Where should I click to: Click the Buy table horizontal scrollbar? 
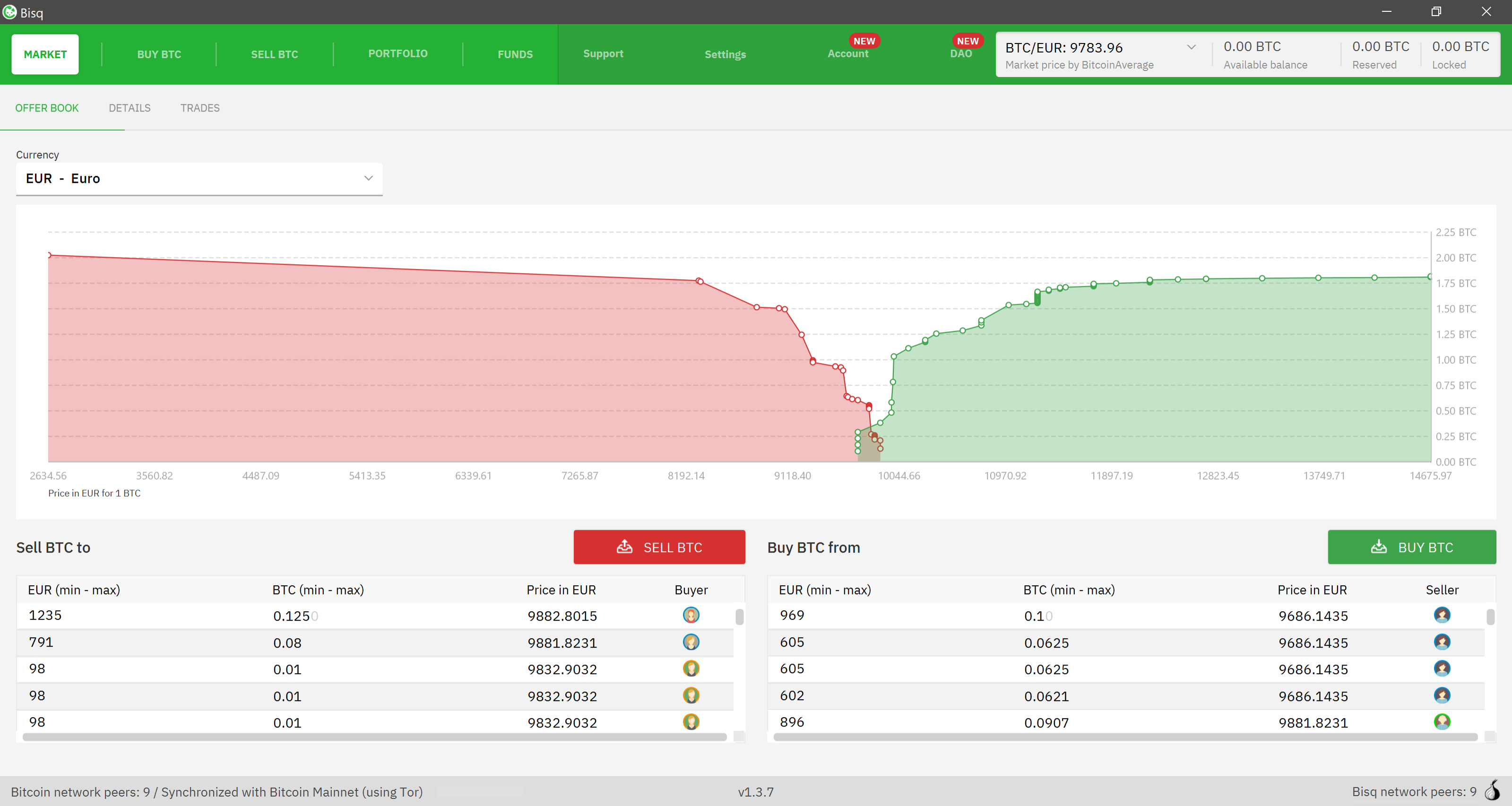1125,737
